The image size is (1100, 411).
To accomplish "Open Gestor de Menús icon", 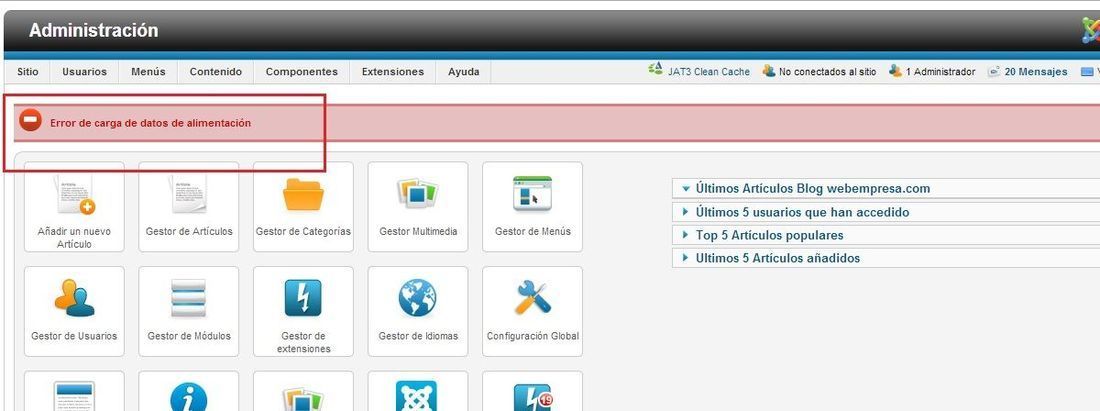I will 532,194.
